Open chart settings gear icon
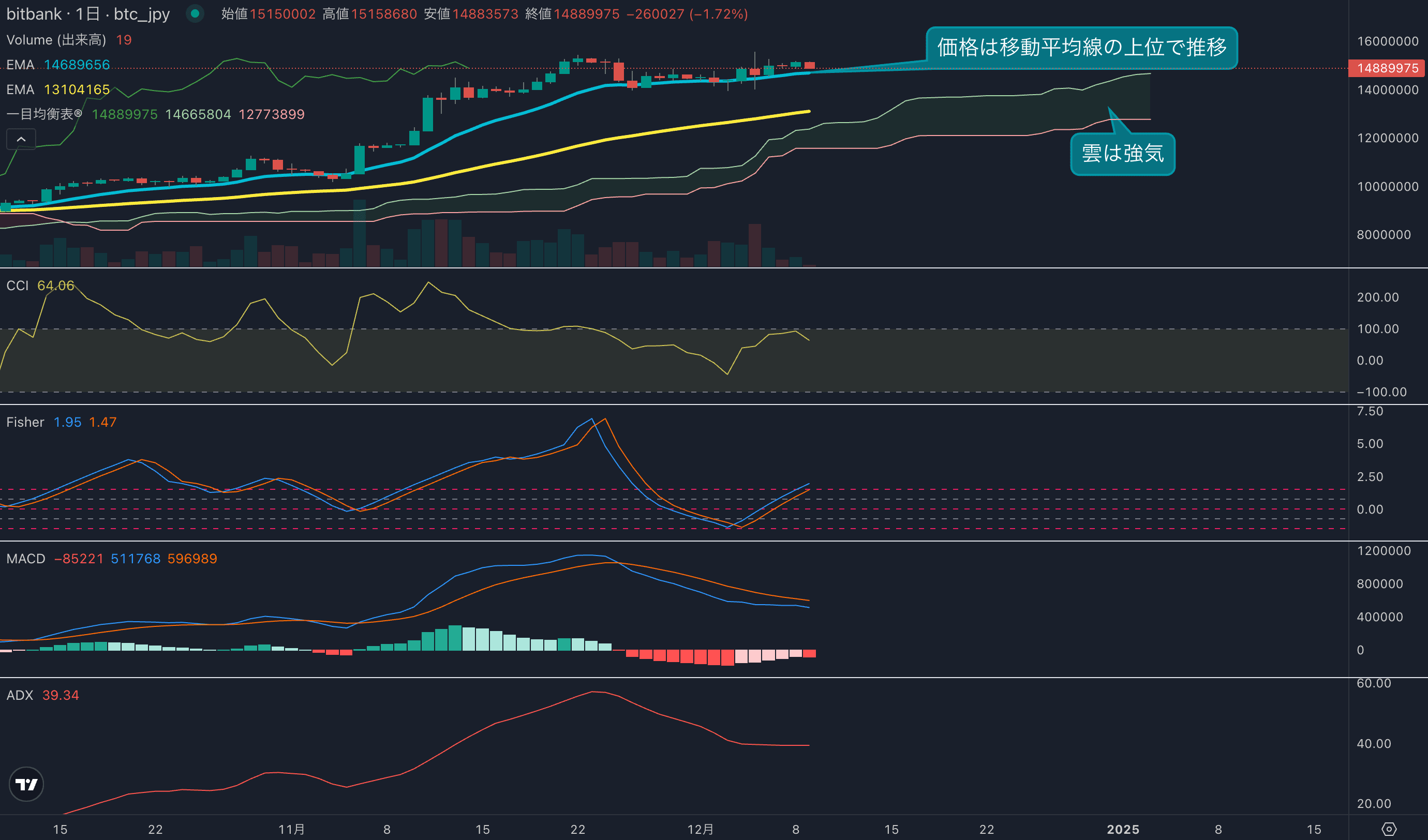 (1389, 829)
